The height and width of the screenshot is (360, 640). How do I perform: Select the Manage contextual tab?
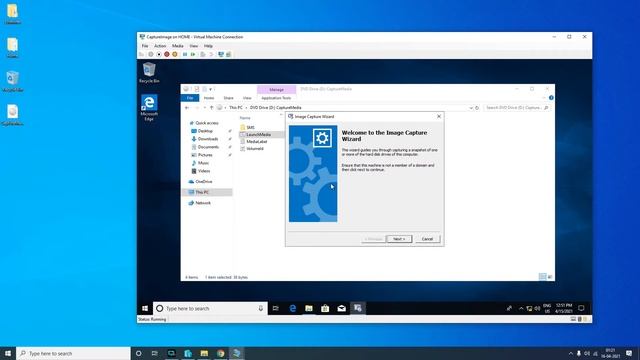click(x=276, y=89)
